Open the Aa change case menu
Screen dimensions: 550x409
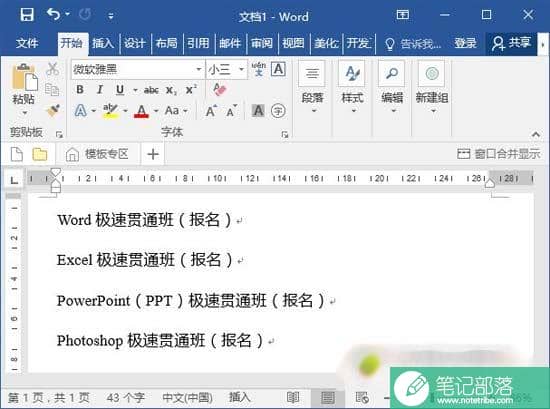click(176, 111)
